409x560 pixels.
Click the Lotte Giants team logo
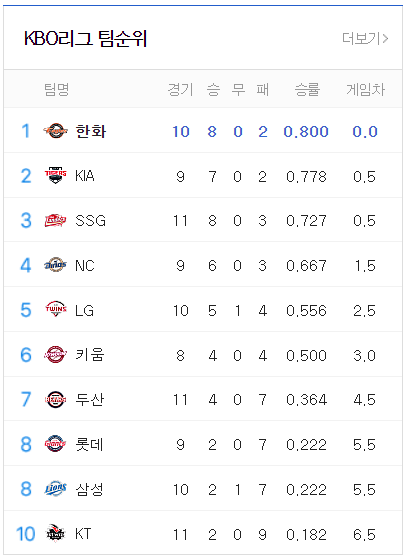point(55,444)
